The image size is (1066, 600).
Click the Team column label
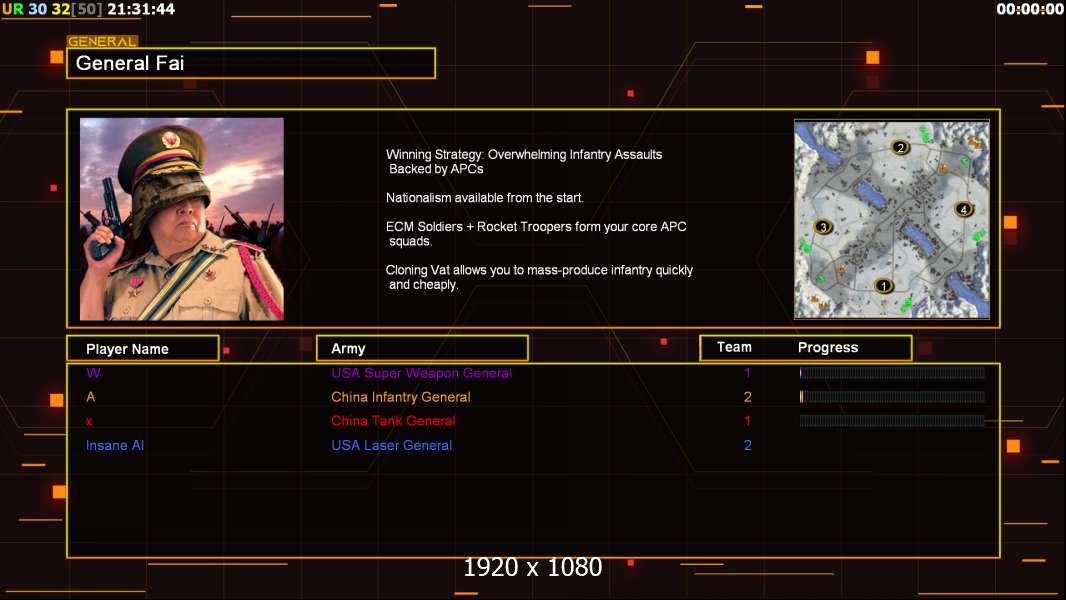[x=734, y=347]
